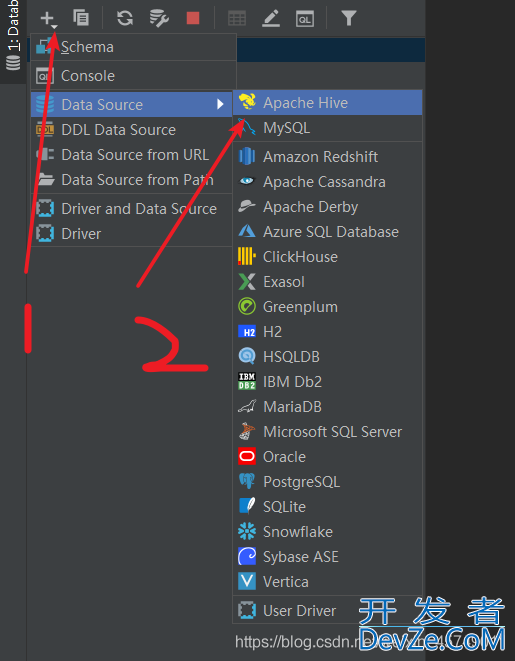Select Sybase ASE data source
Image resolution: width=515 pixels, height=661 pixels.
pyautogui.click(x=327, y=556)
